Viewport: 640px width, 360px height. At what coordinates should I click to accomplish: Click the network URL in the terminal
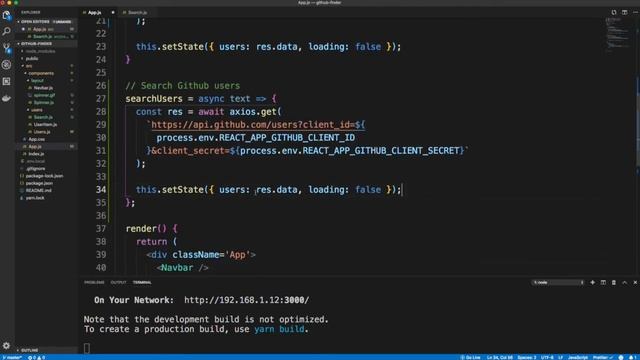coord(247,300)
